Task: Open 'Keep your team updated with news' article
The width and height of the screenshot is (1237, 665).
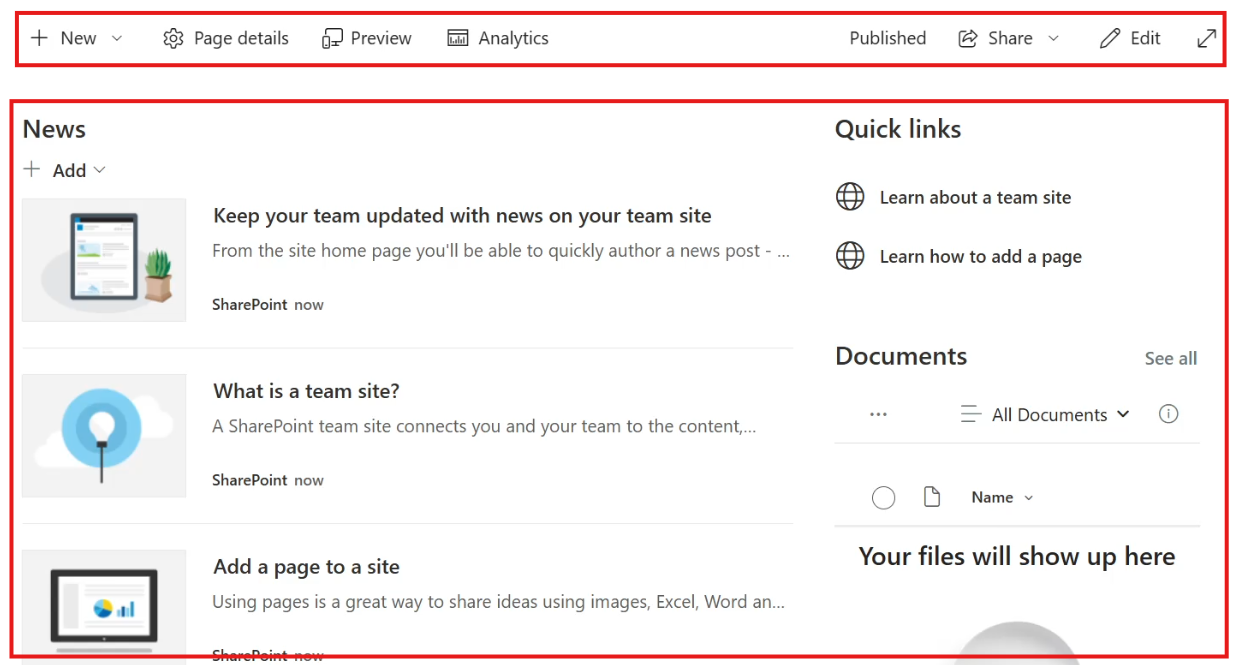Action: click(x=462, y=215)
